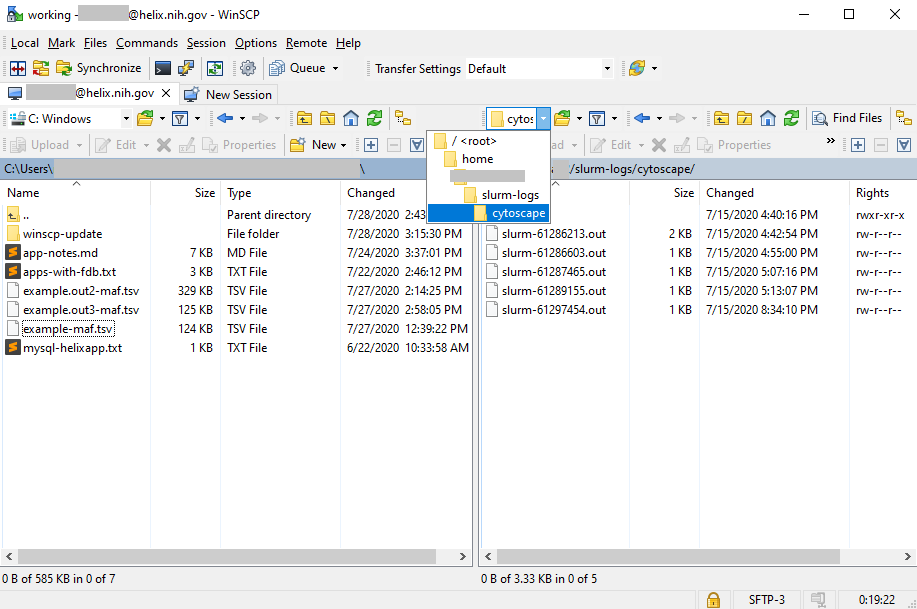
Task: Open the Commands menu
Action: pos(146,43)
